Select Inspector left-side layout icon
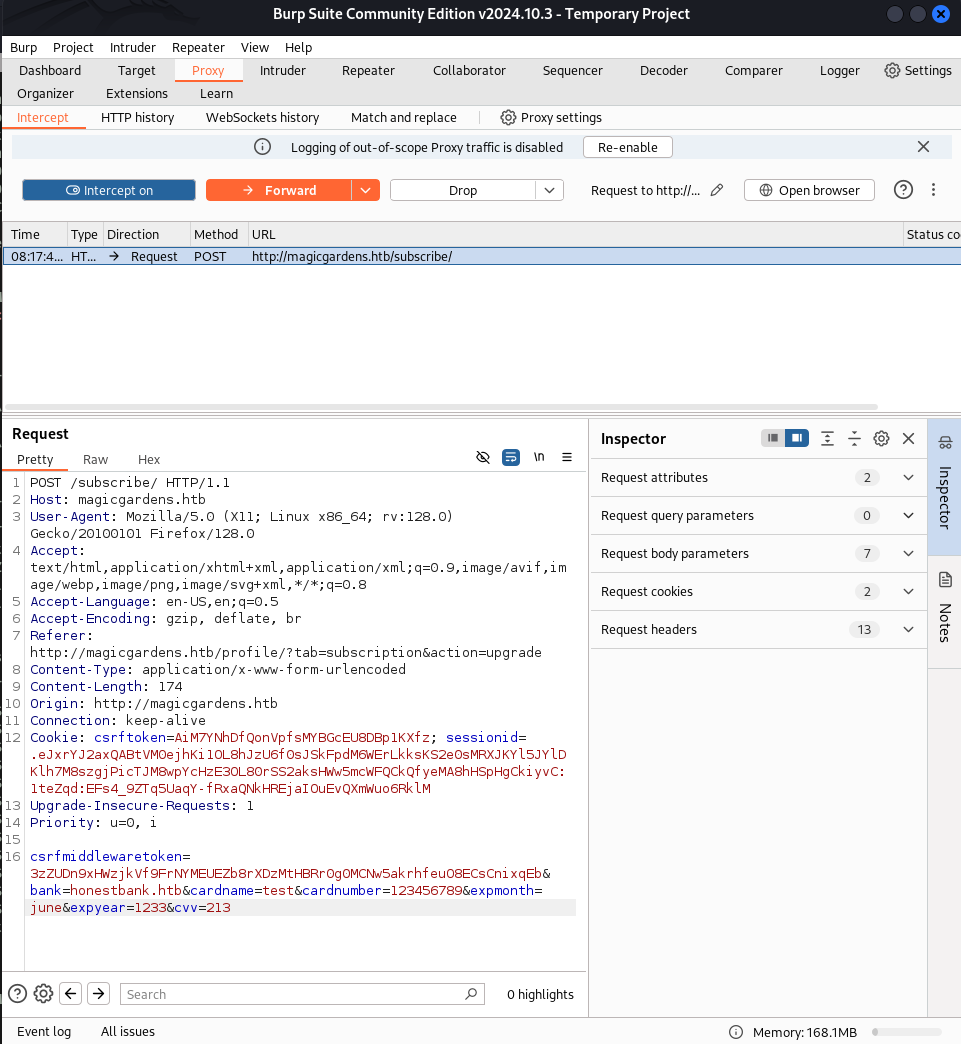This screenshot has width=961, height=1044. click(773, 438)
